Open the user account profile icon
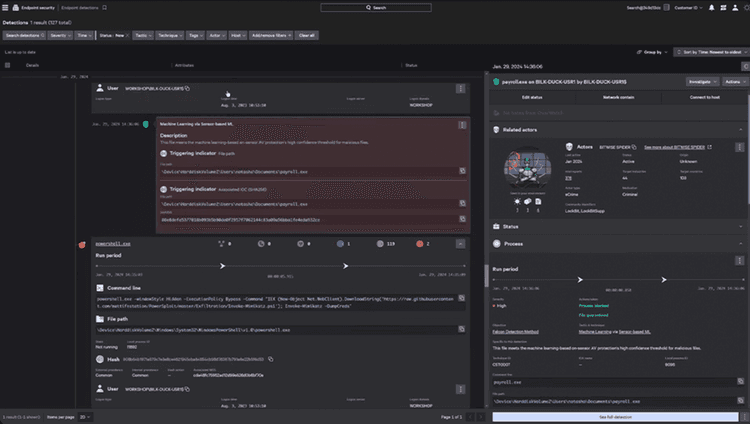The height and width of the screenshot is (424, 750). coord(735,8)
